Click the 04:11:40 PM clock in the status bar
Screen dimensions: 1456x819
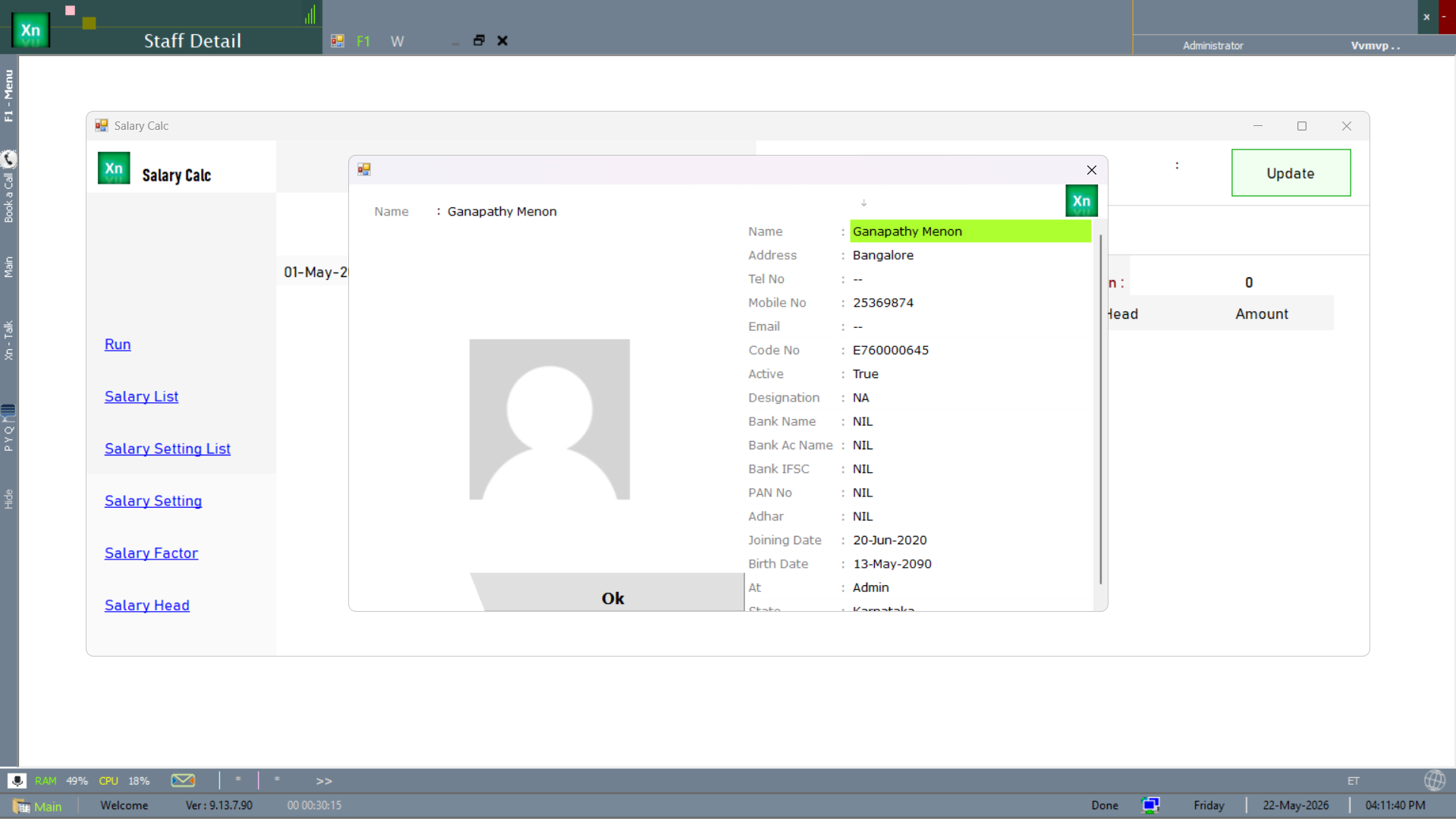[x=1395, y=806]
